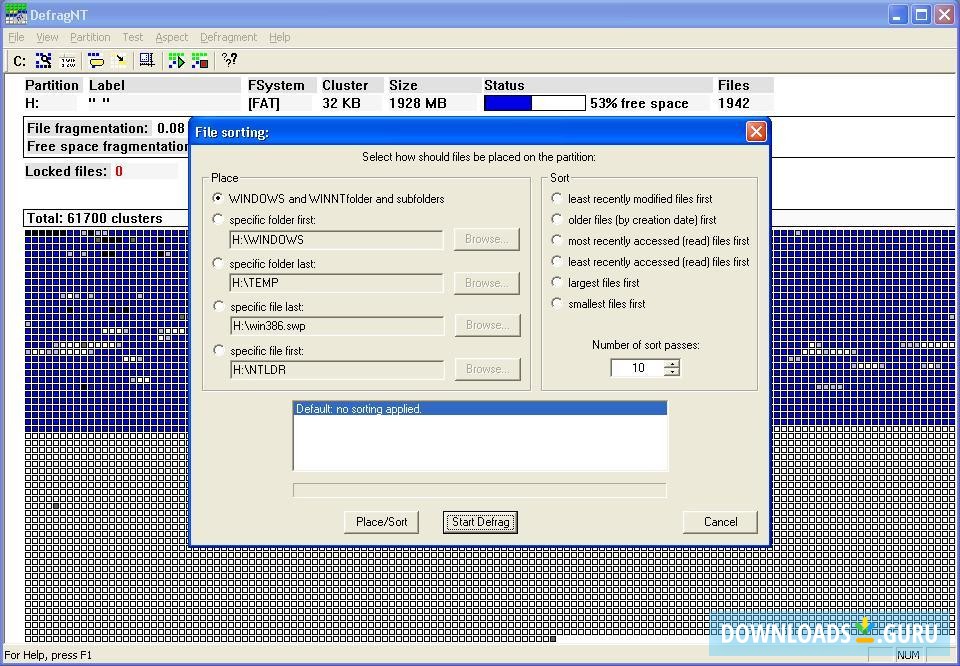Select the 'specific folder last' radio button
The image size is (960, 666).
click(x=217, y=263)
